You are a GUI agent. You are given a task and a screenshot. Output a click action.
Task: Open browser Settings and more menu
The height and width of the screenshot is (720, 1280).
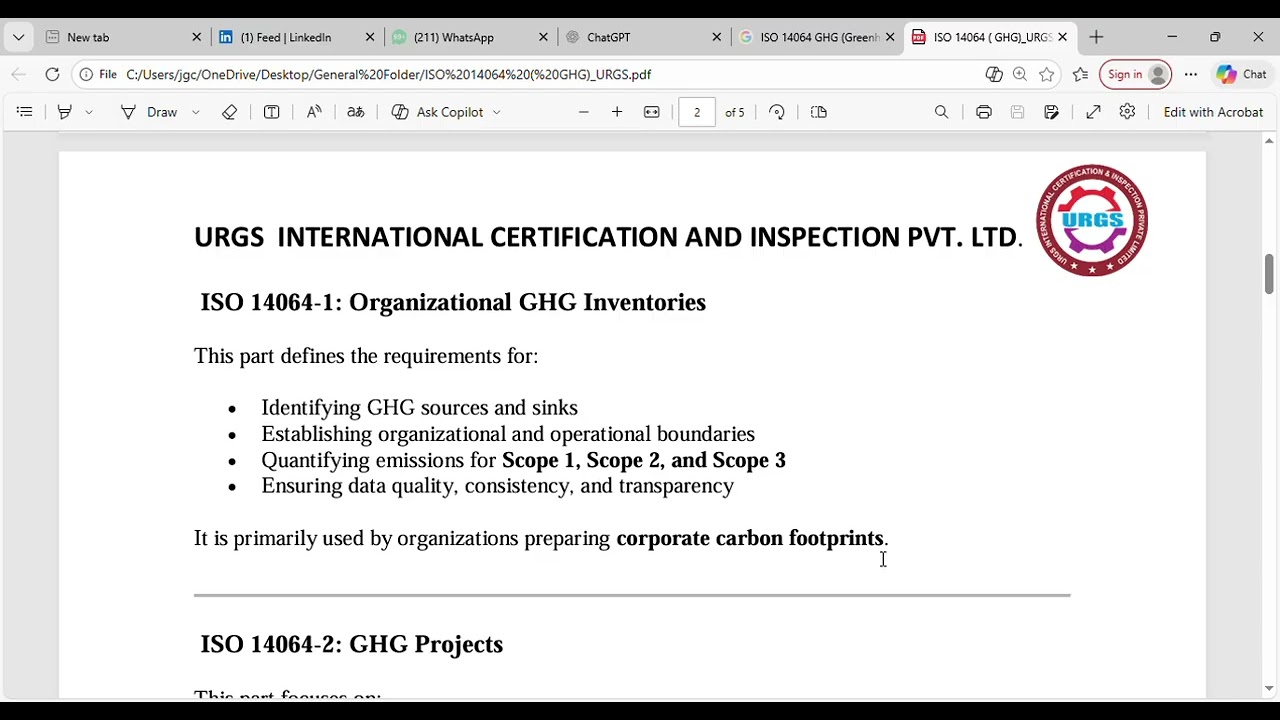click(1191, 74)
